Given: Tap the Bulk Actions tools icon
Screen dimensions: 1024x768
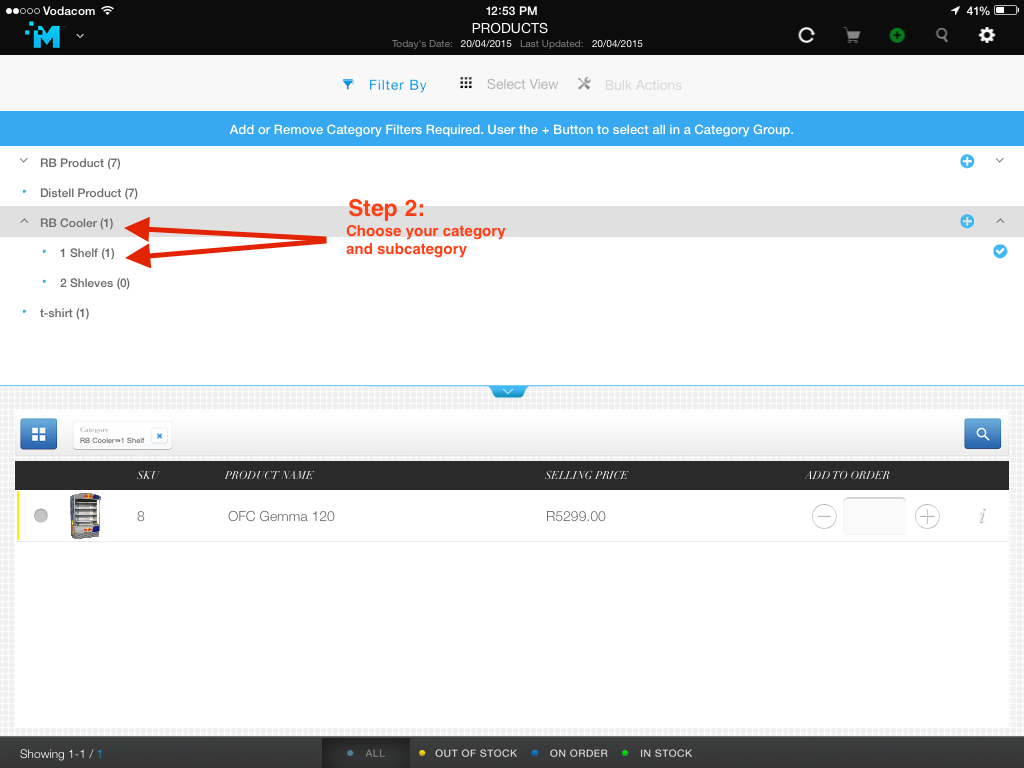Looking at the screenshot, I should (584, 84).
